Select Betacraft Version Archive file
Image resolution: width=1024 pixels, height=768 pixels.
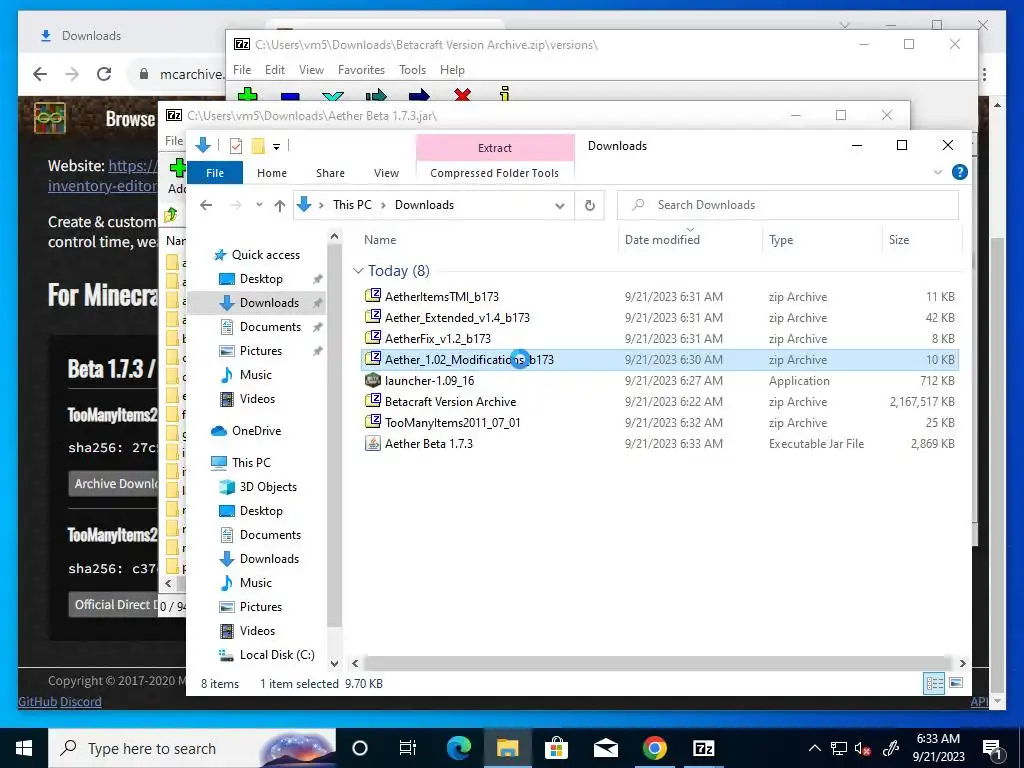point(660,402)
